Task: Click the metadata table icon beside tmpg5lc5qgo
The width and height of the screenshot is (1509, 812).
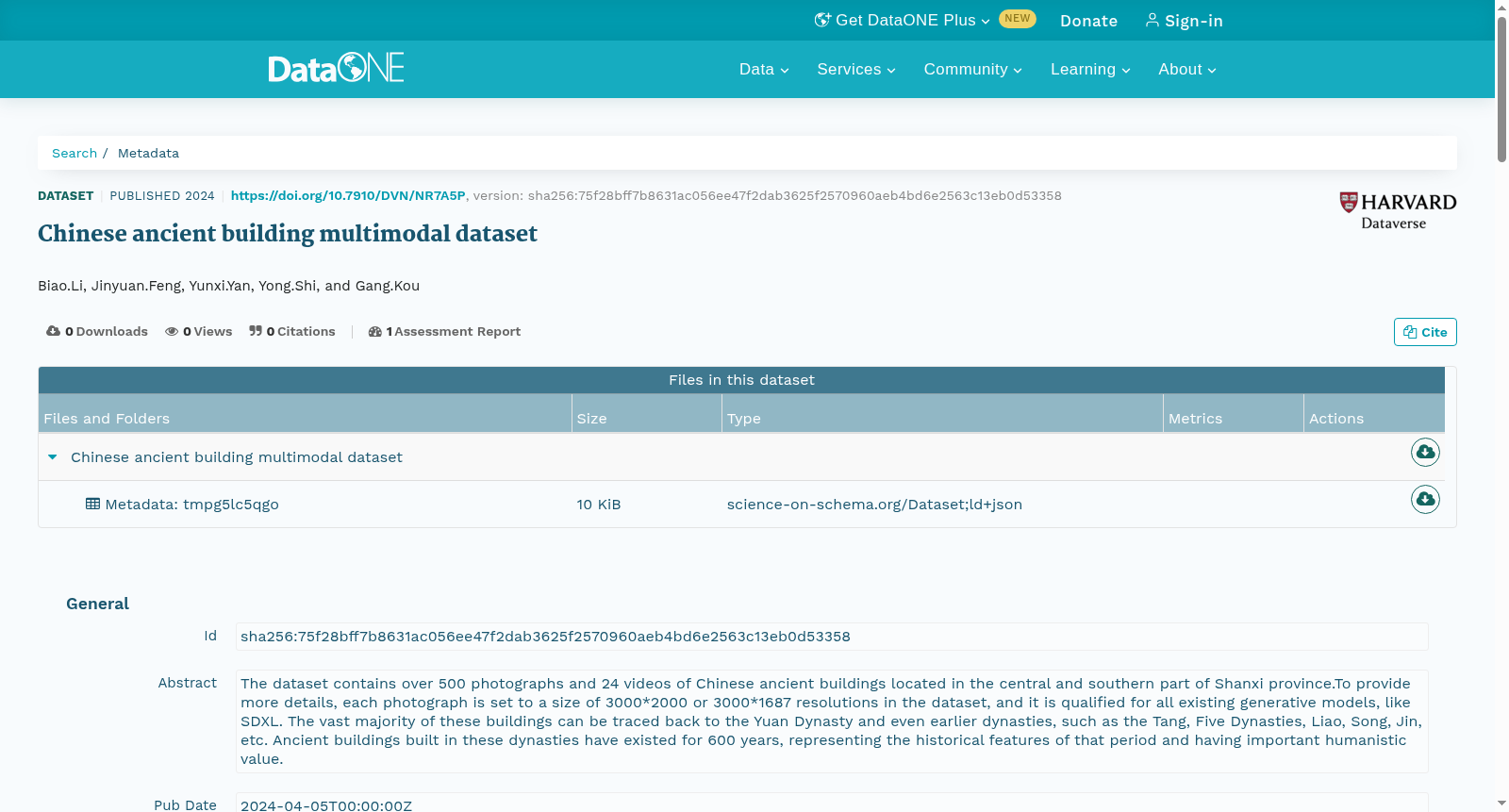Action: click(92, 504)
